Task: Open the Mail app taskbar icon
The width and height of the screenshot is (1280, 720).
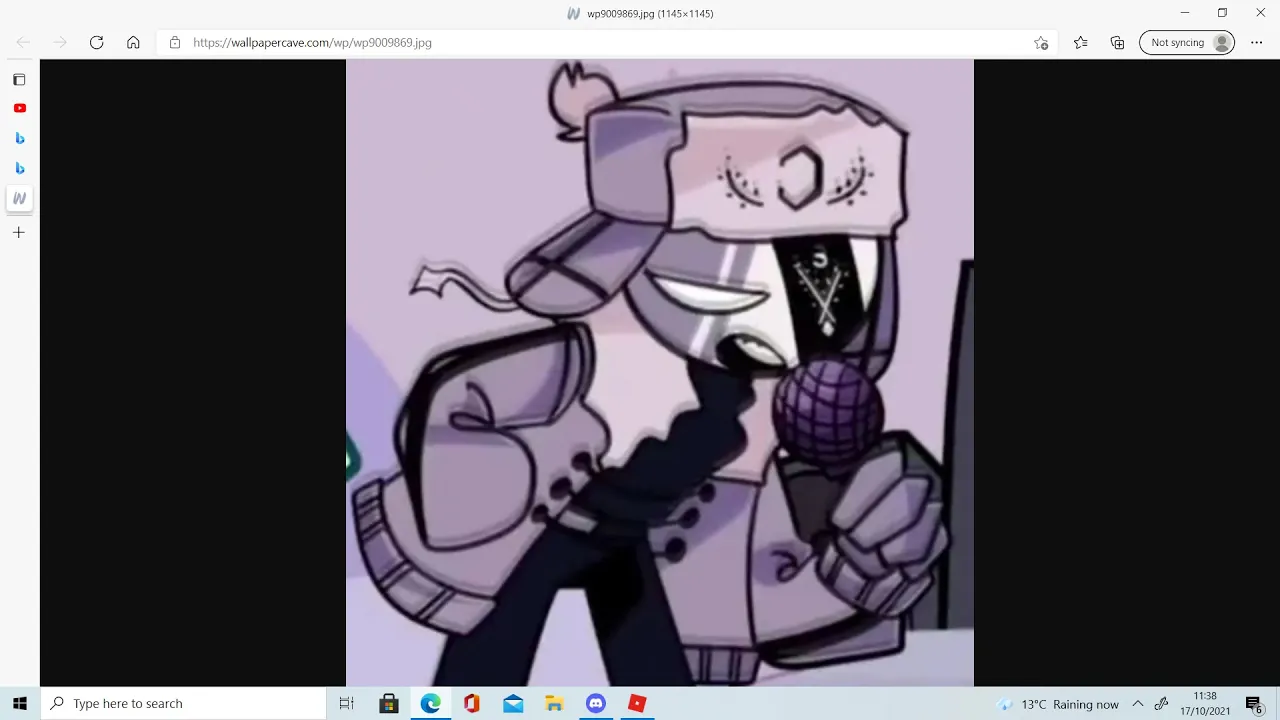Action: click(x=513, y=703)
